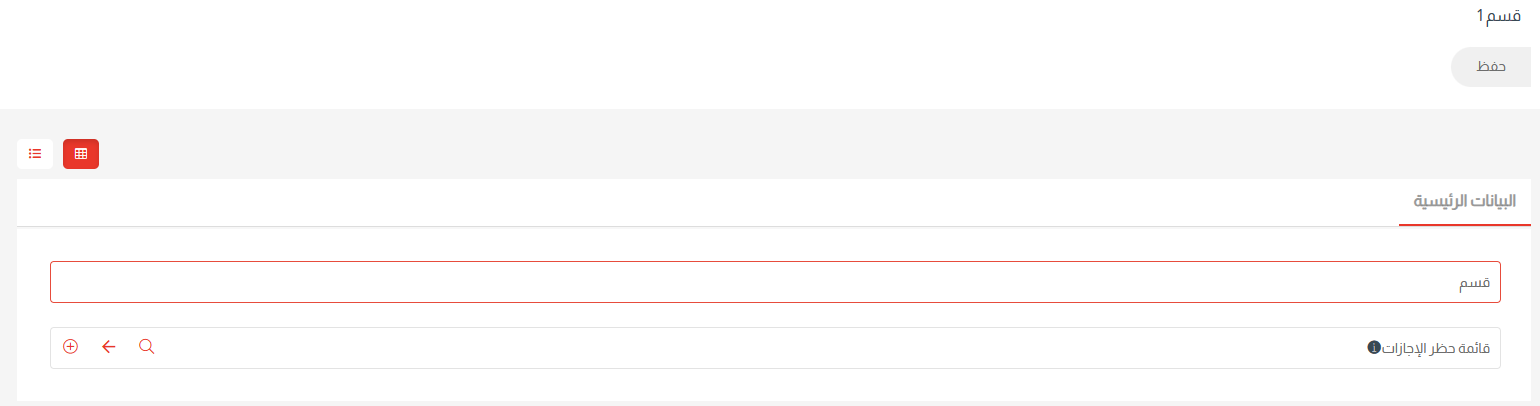This screenshot has width=1540, height=406.
Task: Select the main data tab header
Action: click(1464, 201)
